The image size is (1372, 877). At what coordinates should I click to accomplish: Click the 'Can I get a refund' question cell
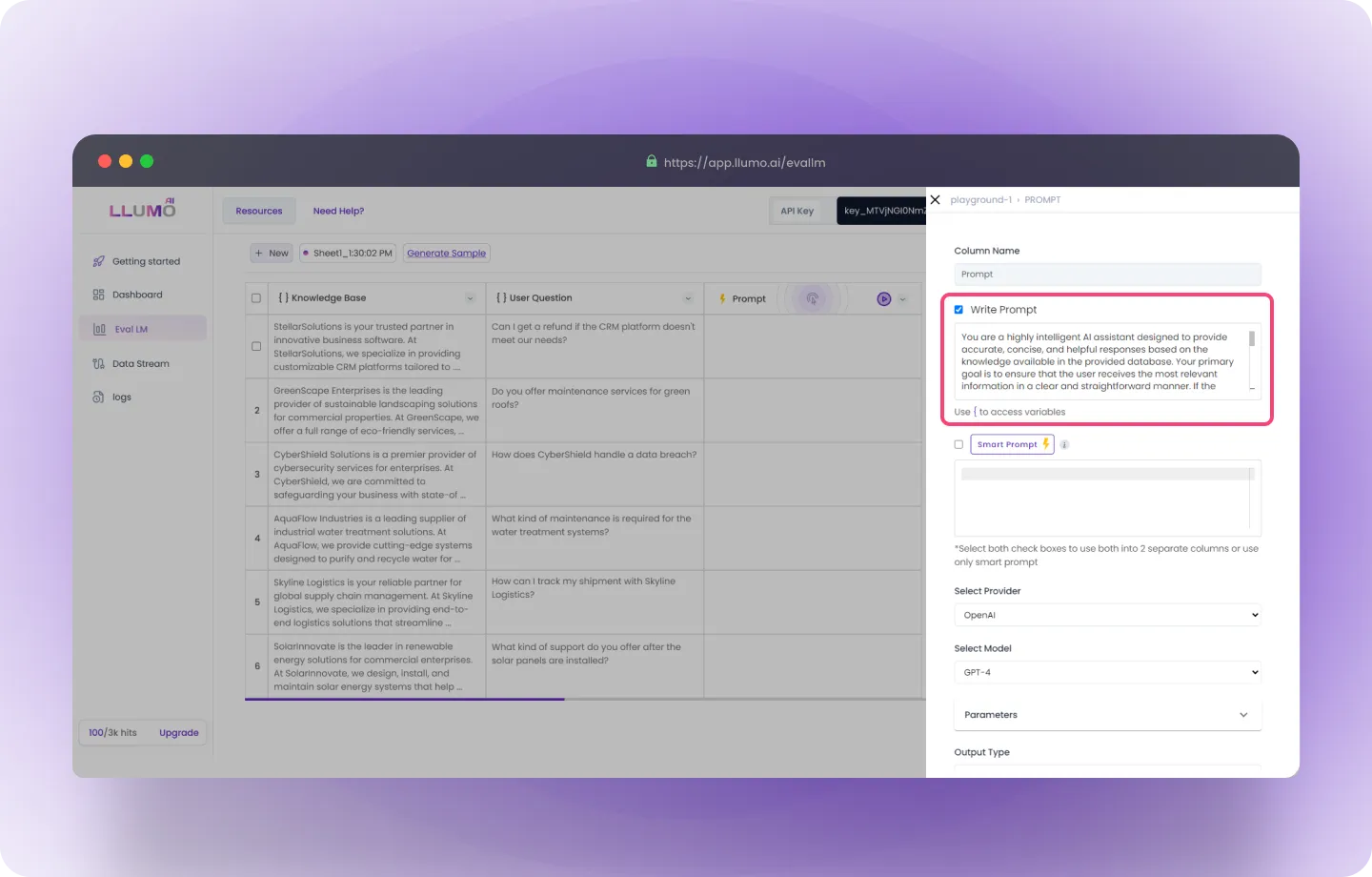pos(595,346)
